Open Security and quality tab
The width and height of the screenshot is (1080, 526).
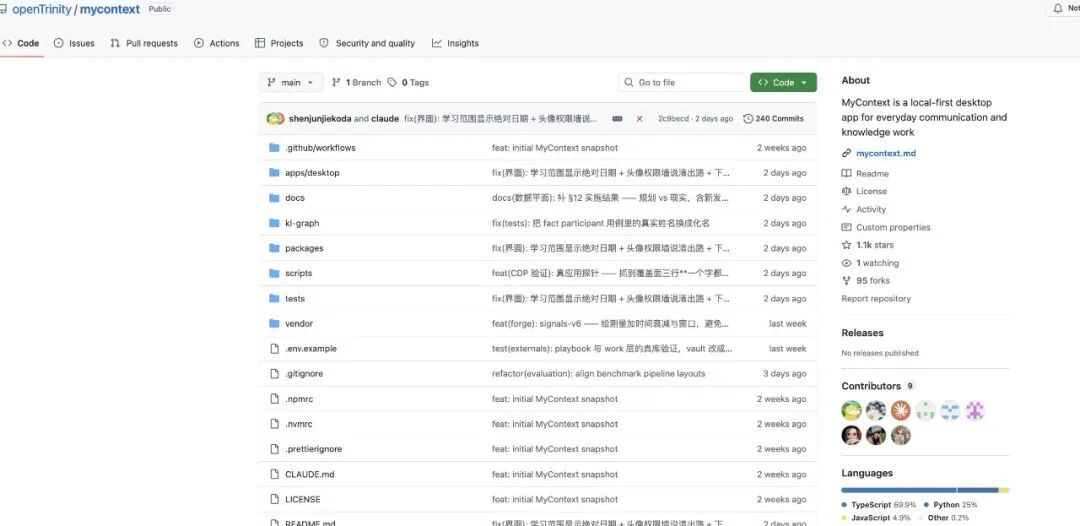(x=367, y=43)
